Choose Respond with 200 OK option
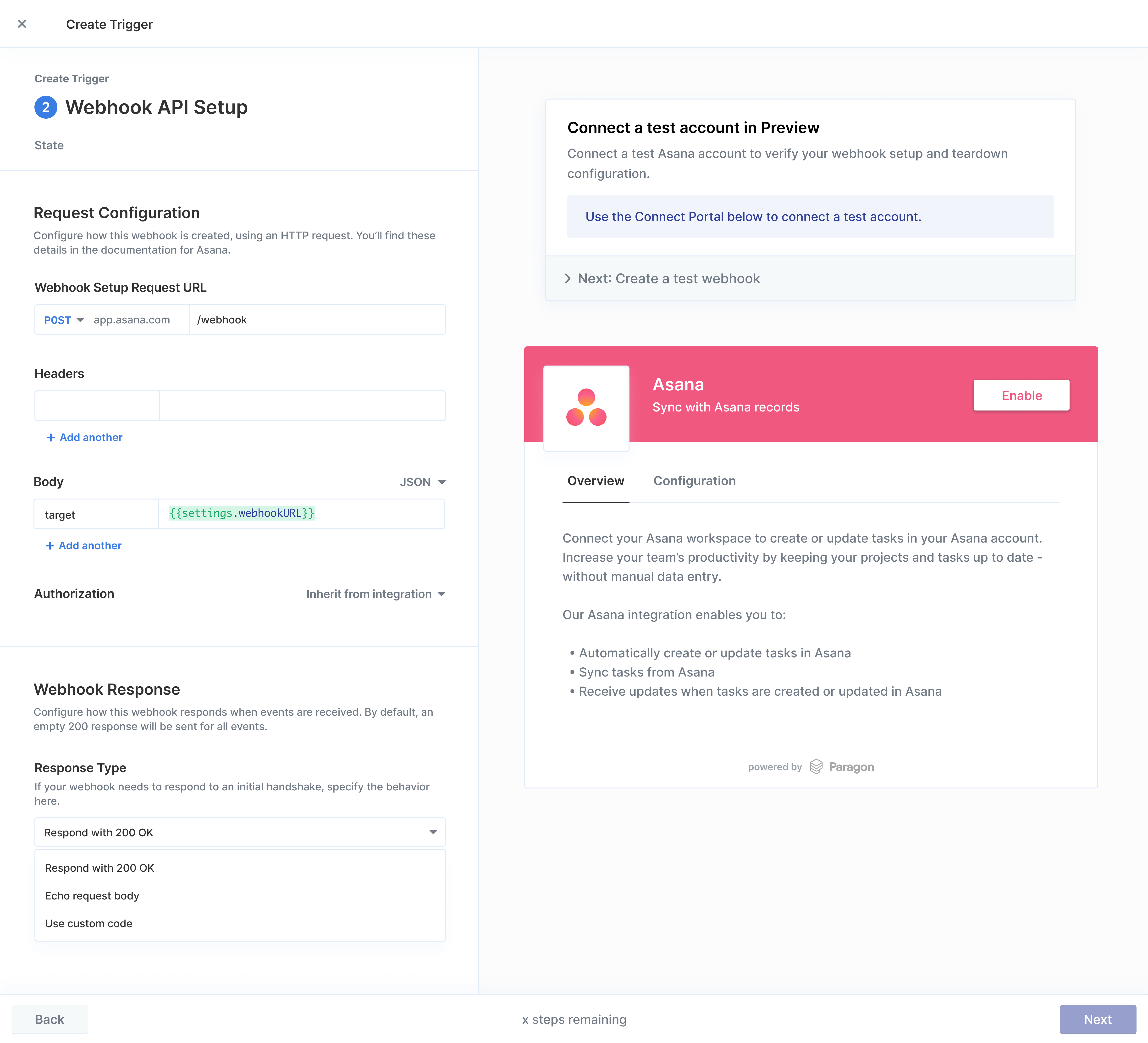 (x=240, y=868)
